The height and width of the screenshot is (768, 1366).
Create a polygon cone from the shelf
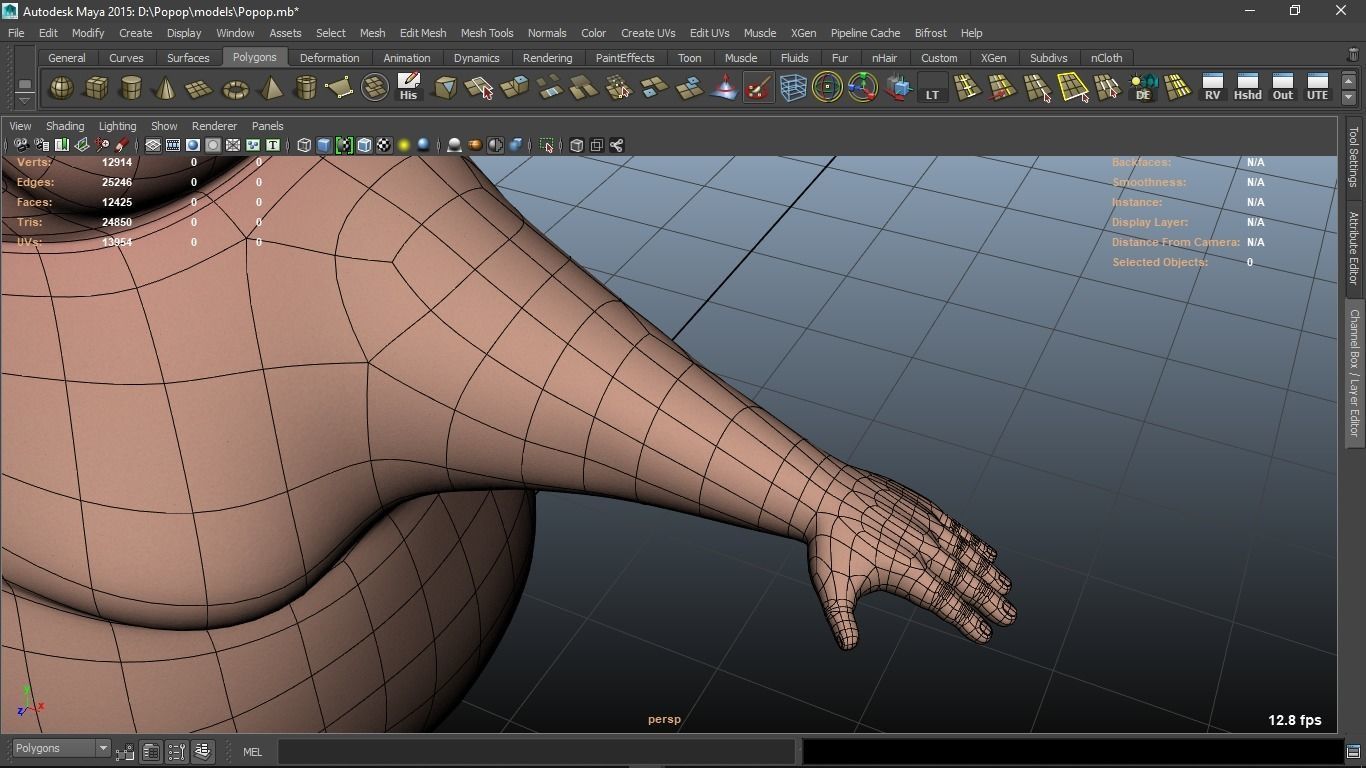point(165,89)
